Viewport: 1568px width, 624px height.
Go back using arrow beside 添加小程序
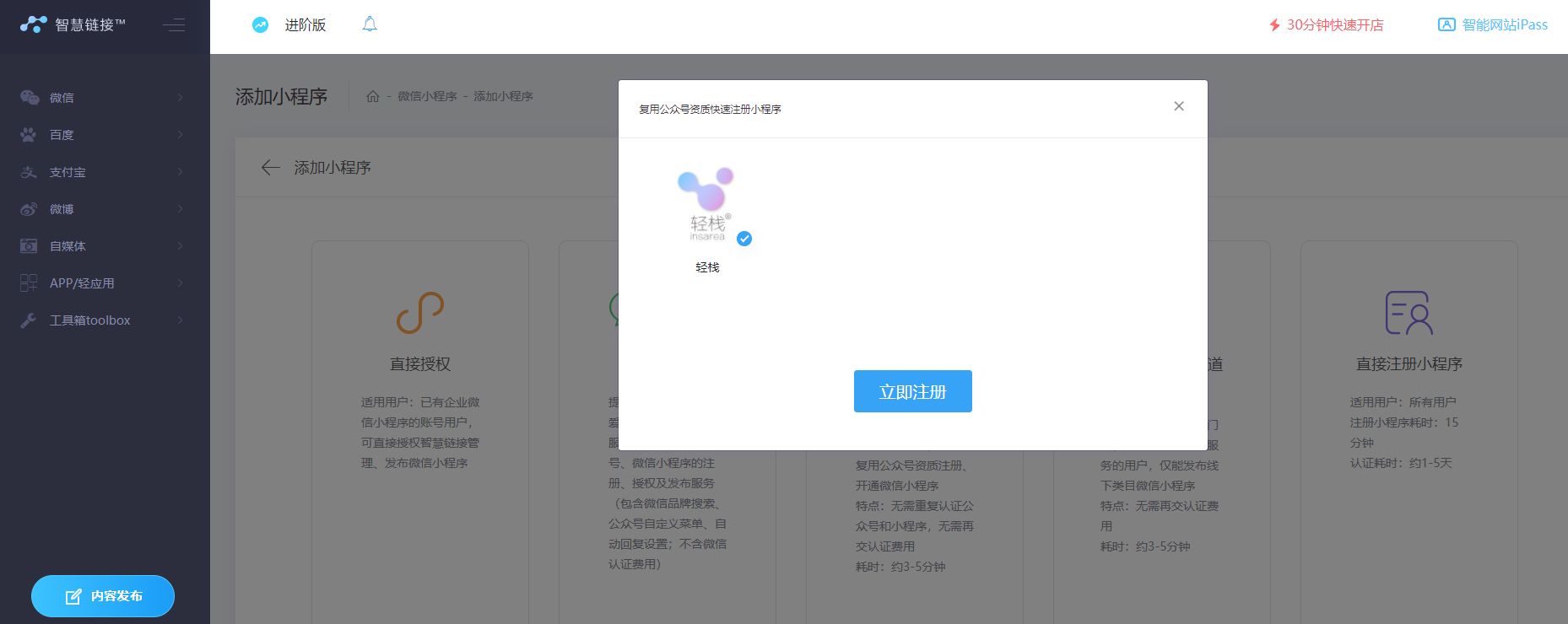pyautogui.click(x=270, y=168)
